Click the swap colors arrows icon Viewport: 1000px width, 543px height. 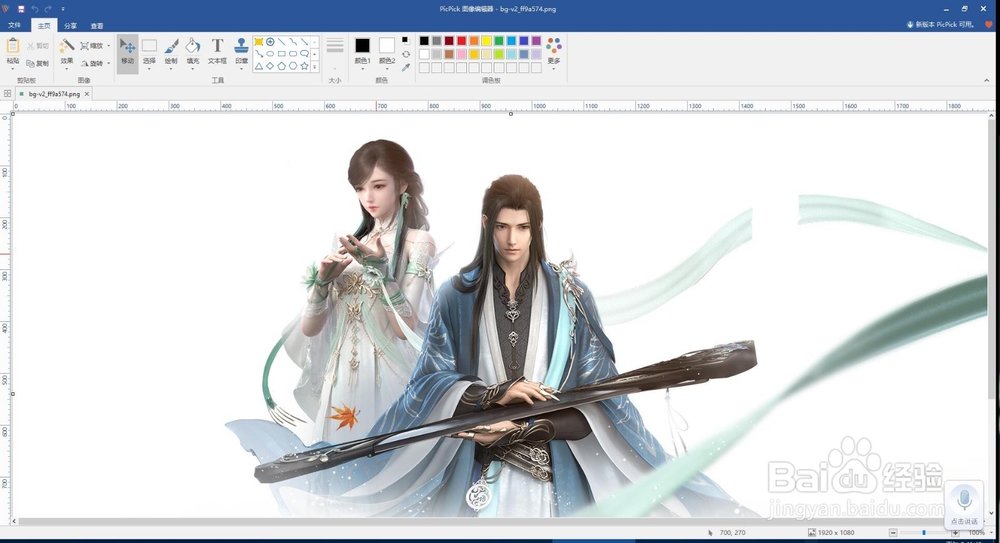(406, 54)
